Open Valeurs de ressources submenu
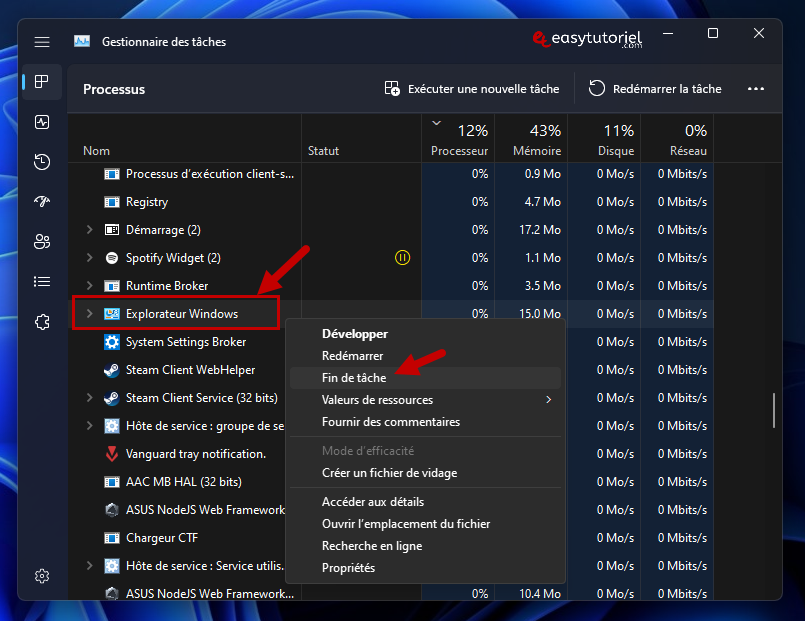 (x=425, y=400)
